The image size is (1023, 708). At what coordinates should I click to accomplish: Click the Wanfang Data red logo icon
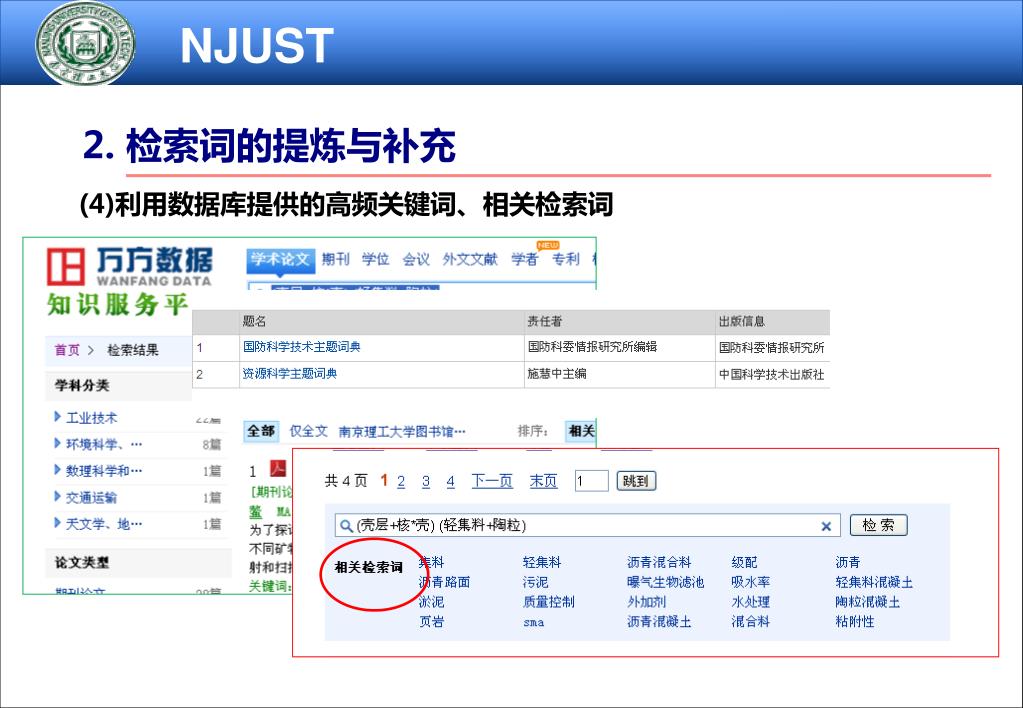tap(65, 267)
